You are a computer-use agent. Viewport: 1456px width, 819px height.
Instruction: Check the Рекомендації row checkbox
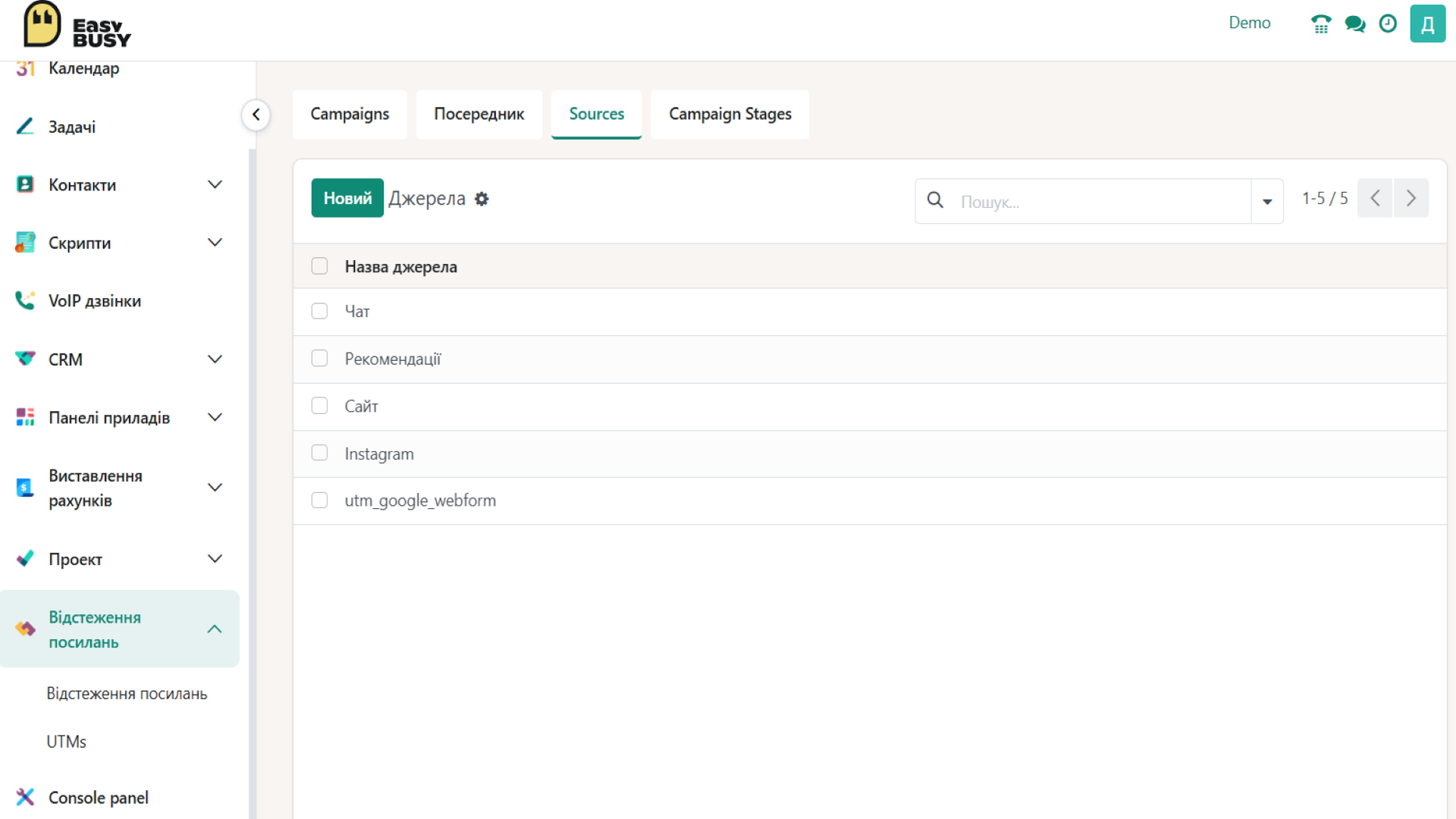pyautogui.click(x=319, y=358)
